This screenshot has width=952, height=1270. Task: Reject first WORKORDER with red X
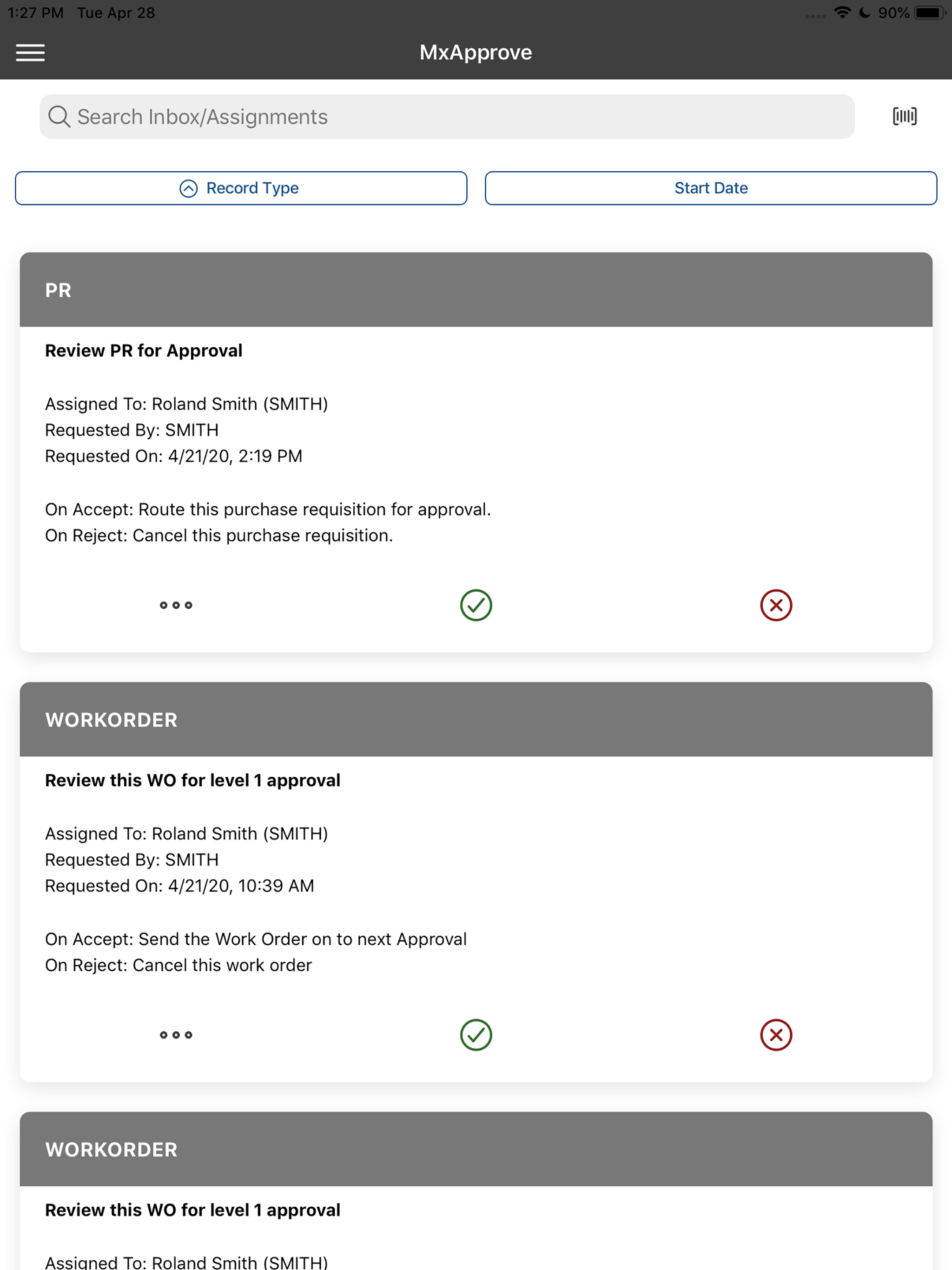[776, 1035]
